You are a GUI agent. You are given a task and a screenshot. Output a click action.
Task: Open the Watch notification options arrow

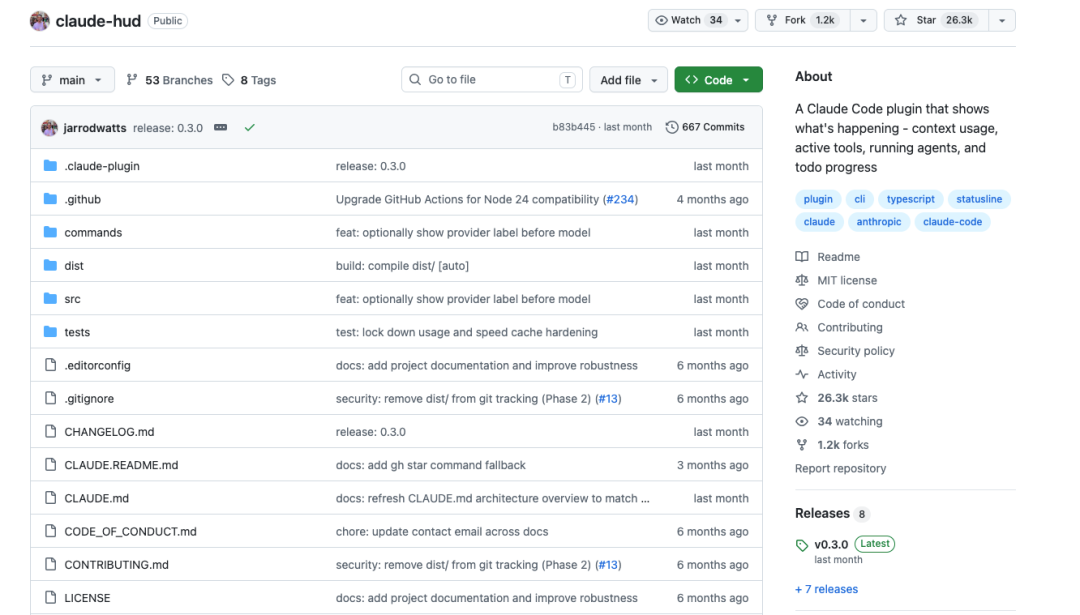click(x=738, y=21)
